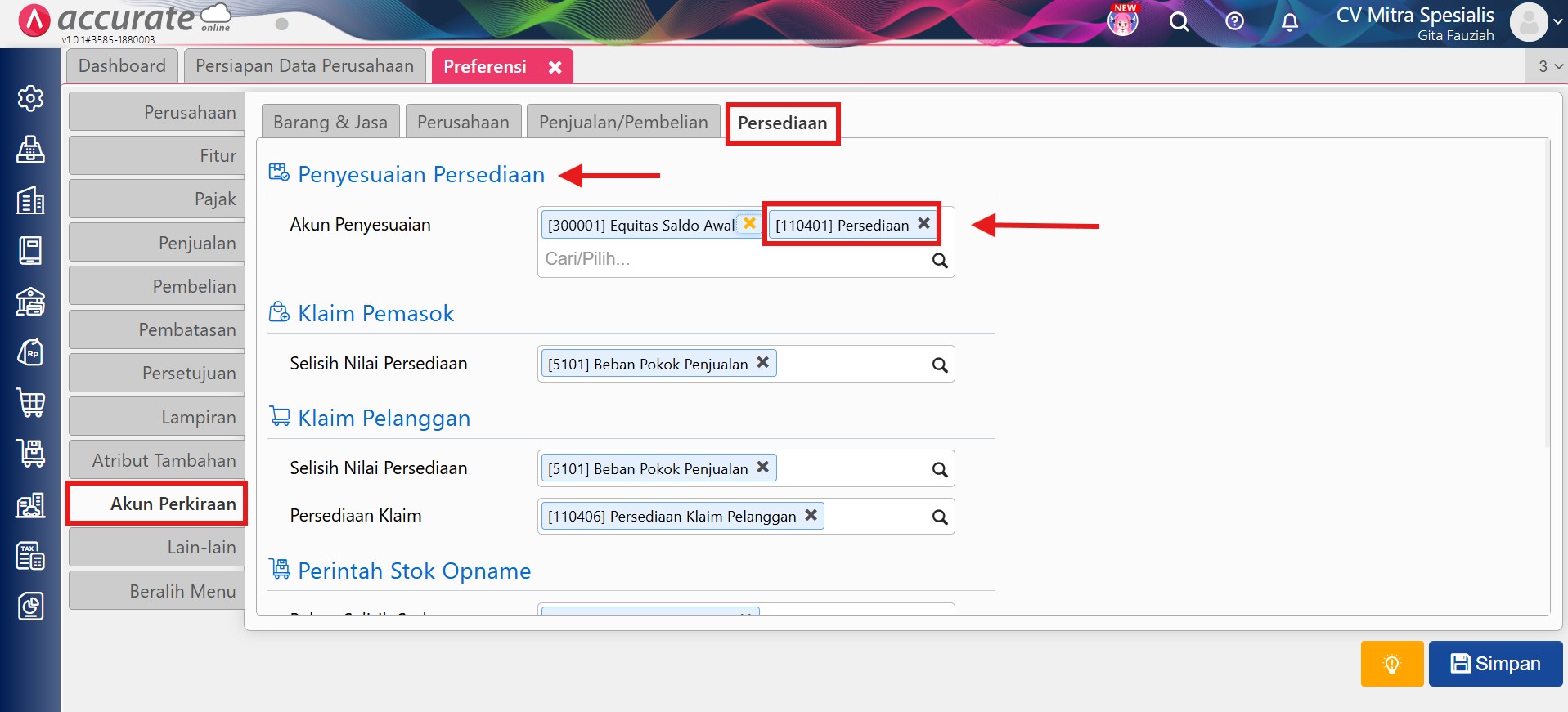Image resolution: width=1568 pixels, height=712 pixels.
Task: Open the Lain-lain preference section
Action: coord(158,548)
